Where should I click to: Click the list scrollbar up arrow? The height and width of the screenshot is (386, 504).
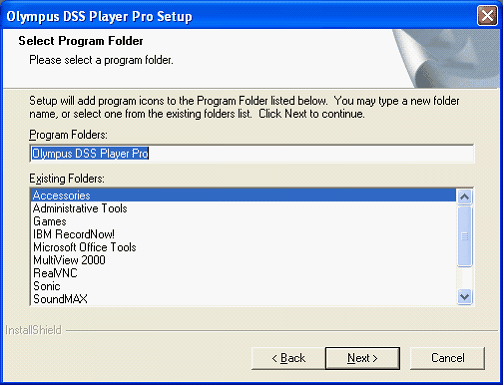465,197
